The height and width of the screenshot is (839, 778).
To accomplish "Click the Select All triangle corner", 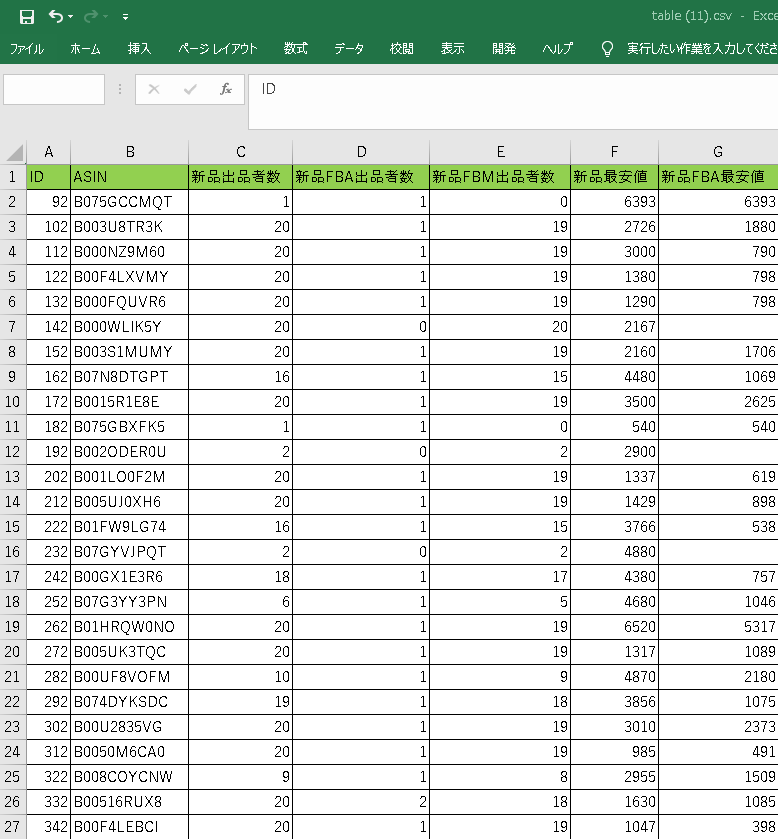I will tap(14, 153).
